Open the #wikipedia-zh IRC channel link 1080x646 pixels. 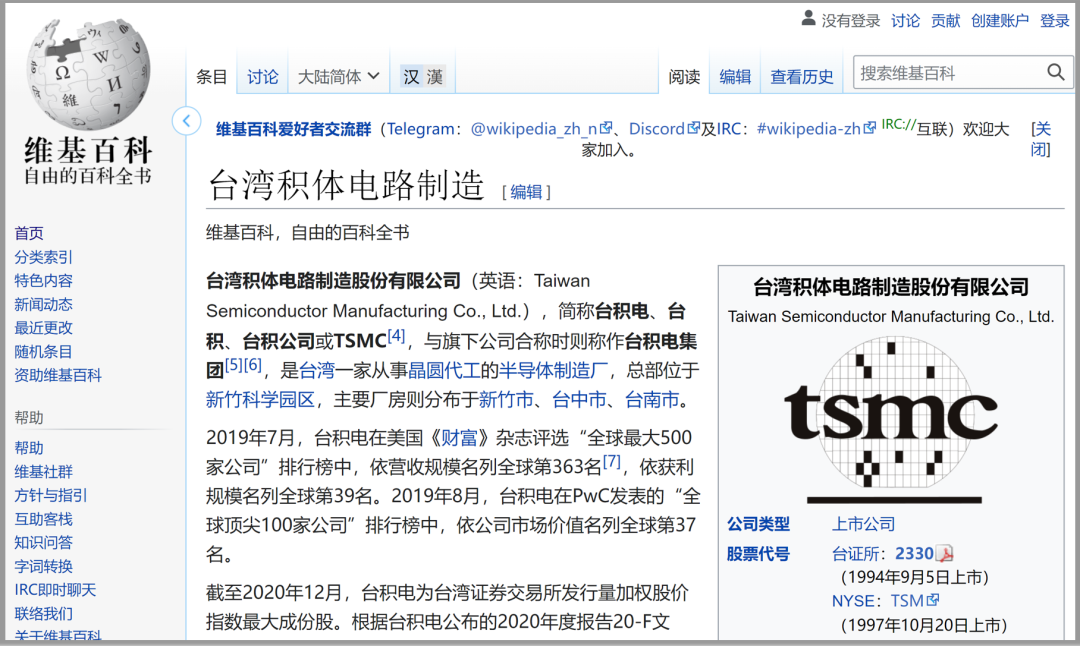click(809, 129)
